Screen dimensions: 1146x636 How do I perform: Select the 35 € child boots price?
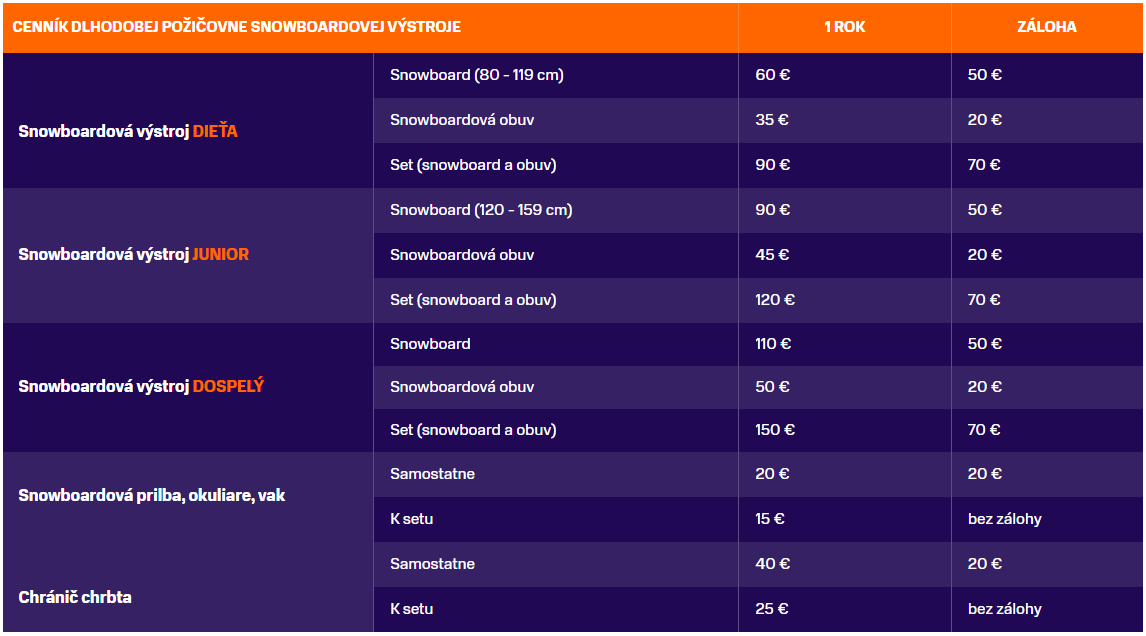point(772,120)
